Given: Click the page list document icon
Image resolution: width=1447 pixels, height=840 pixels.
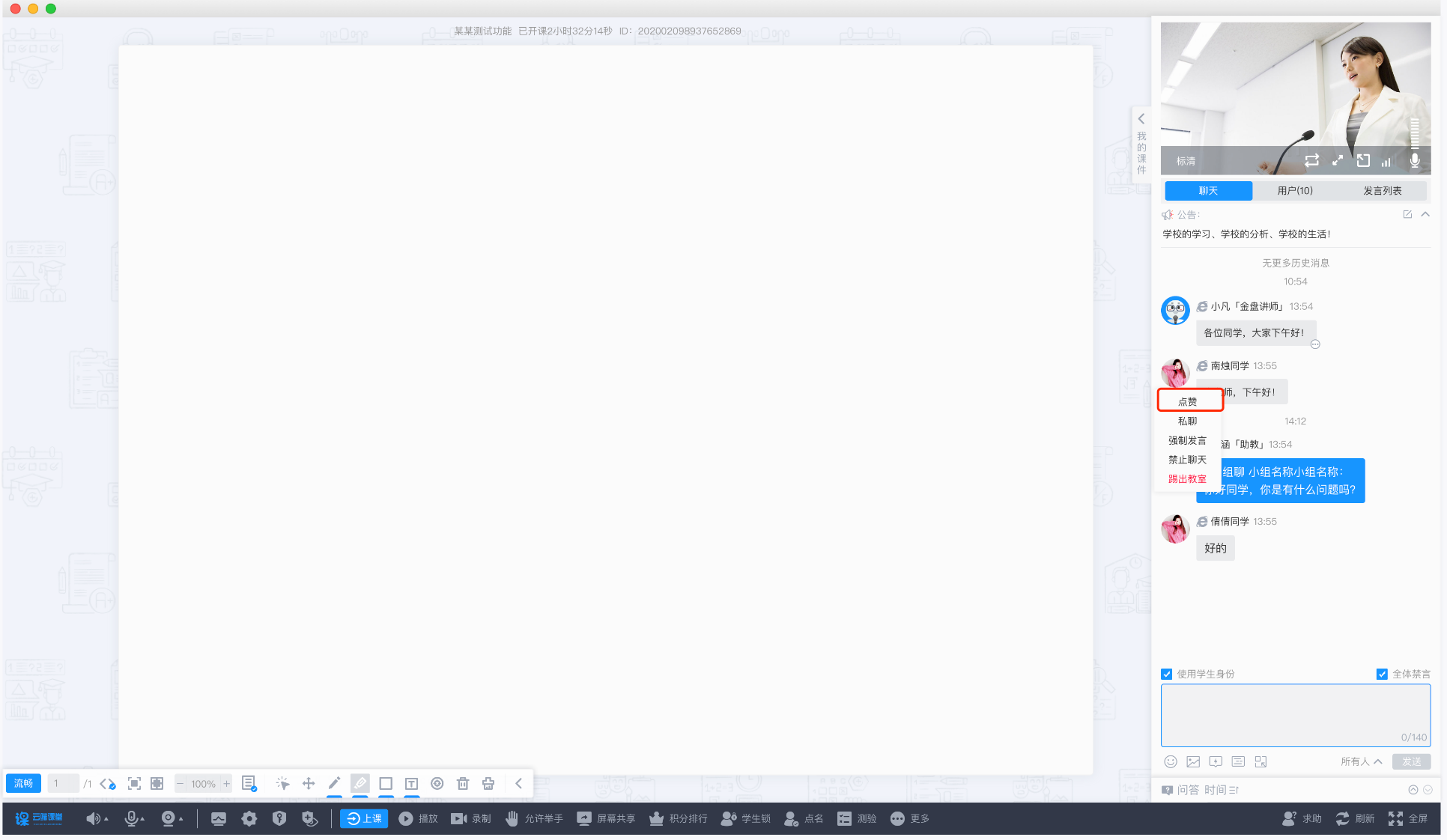Looking at the screenshot, I should click(249, 783).
